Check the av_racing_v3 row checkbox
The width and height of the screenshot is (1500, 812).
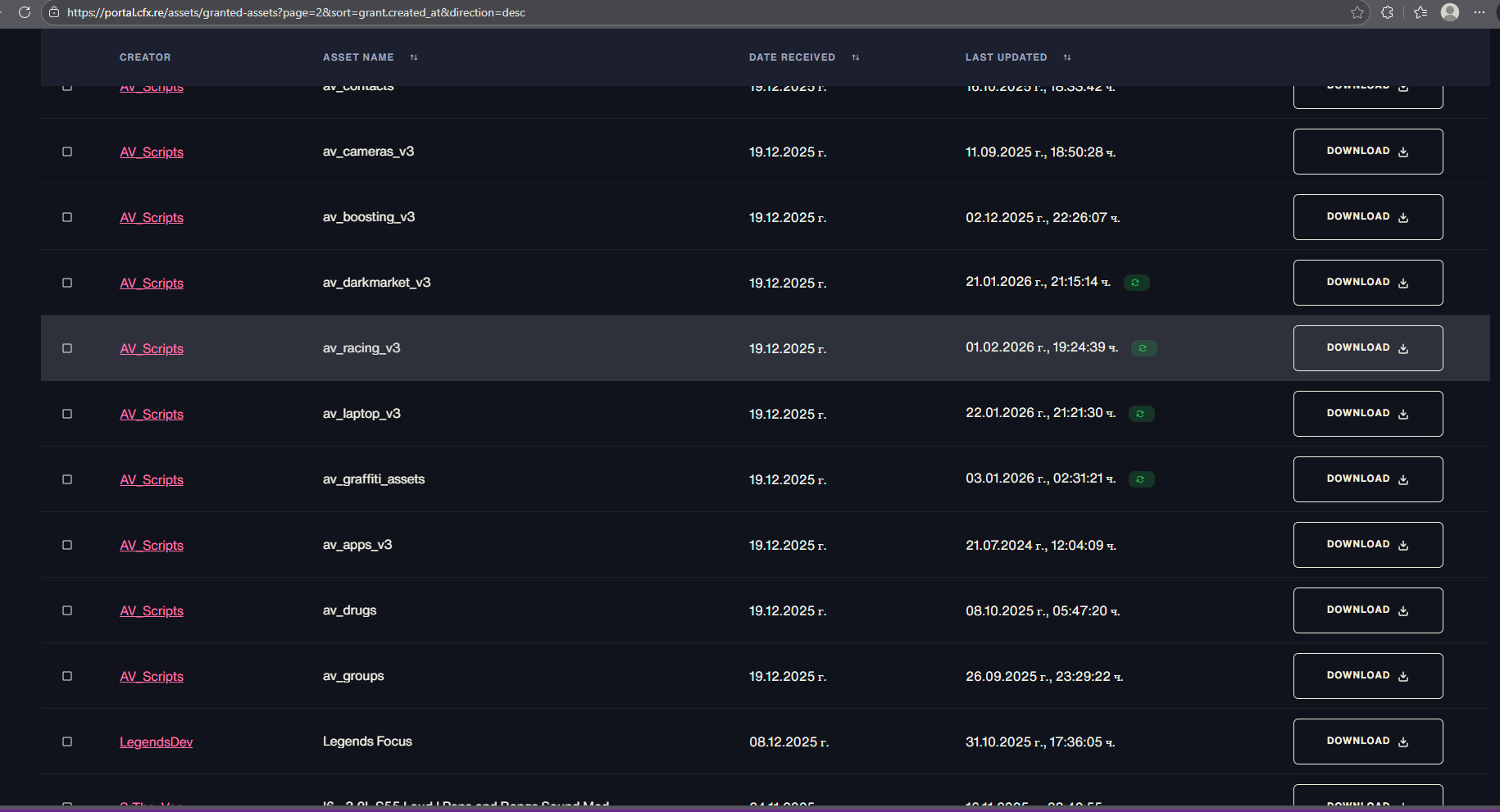(67, 348)
